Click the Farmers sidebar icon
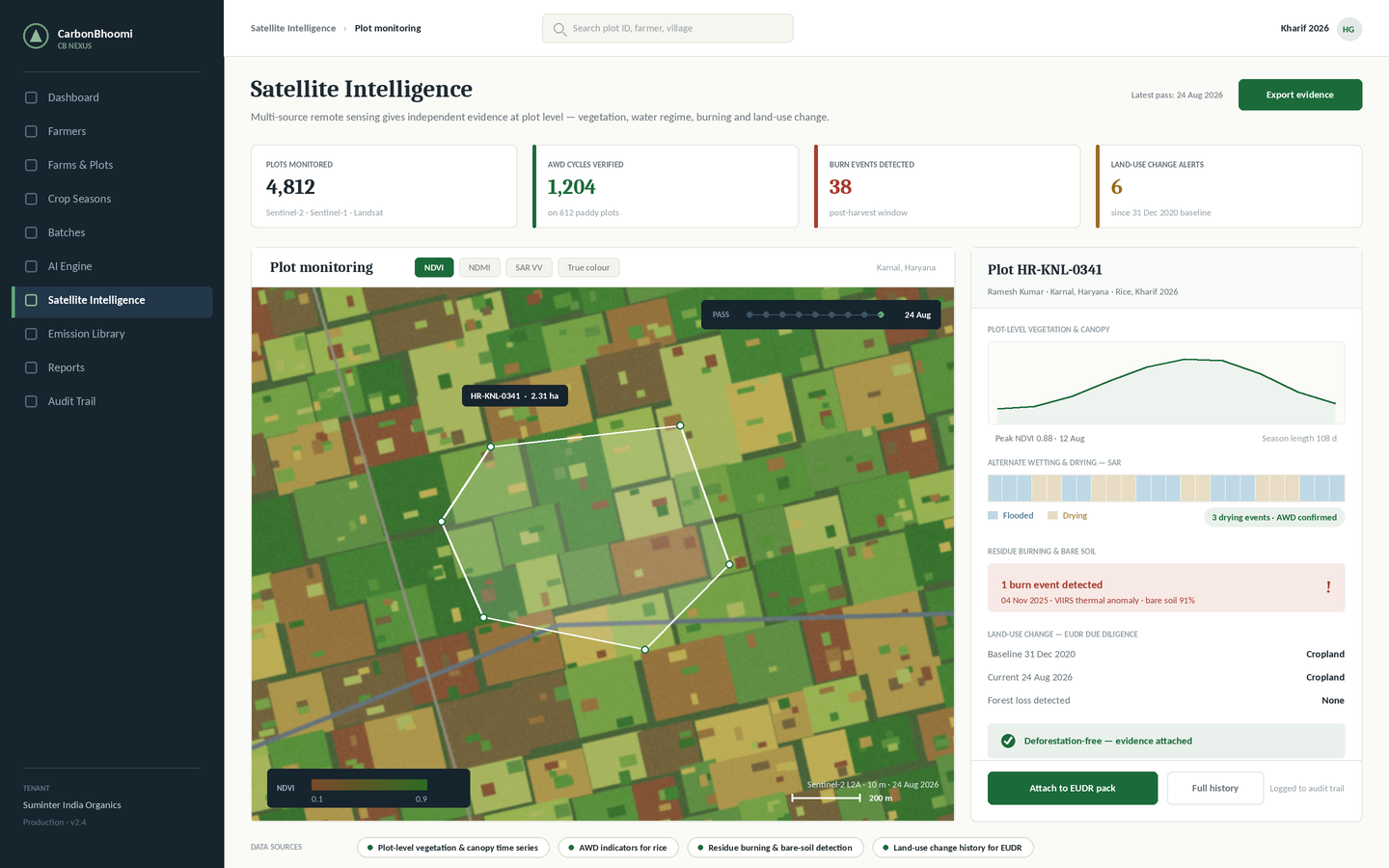 [31, 131]
